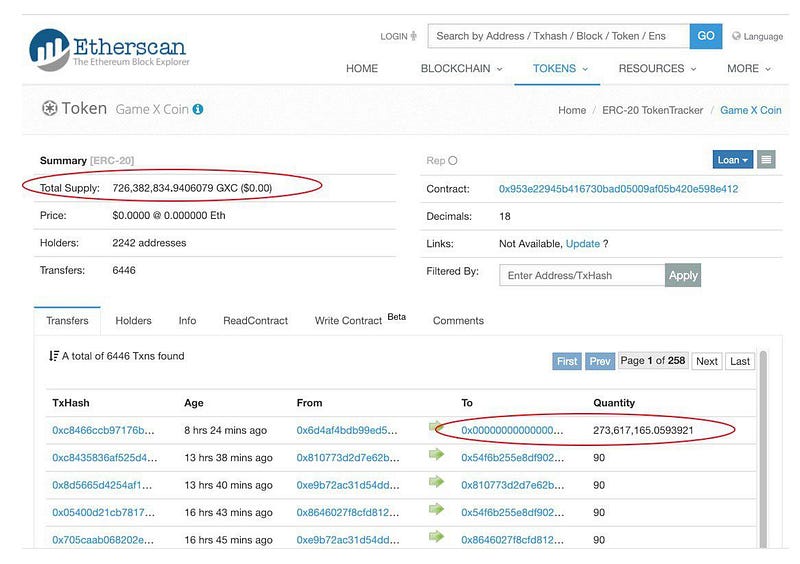
Task: Switch to the Transfers tab
Action: (x=67, y=321)
